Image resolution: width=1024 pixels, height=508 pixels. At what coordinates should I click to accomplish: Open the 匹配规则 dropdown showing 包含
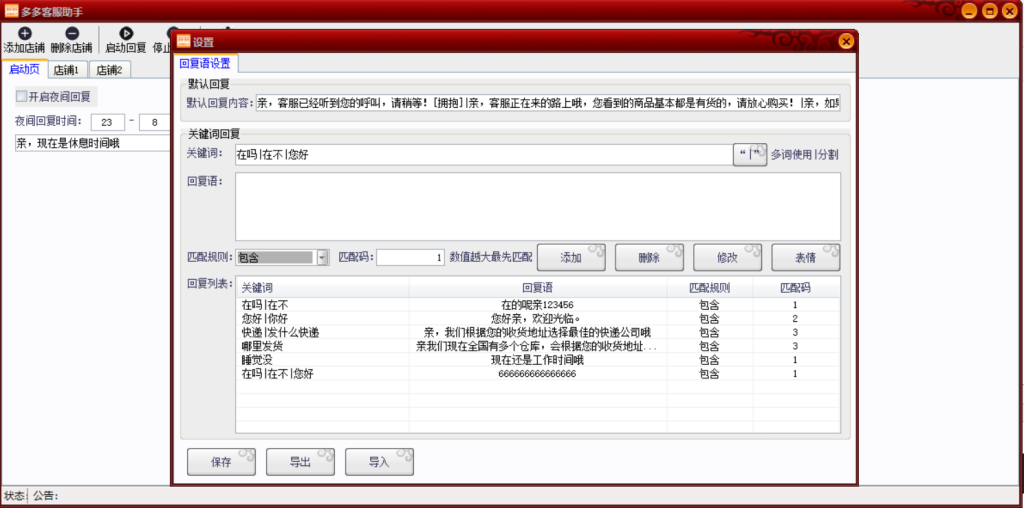click(x=322, y=258)
